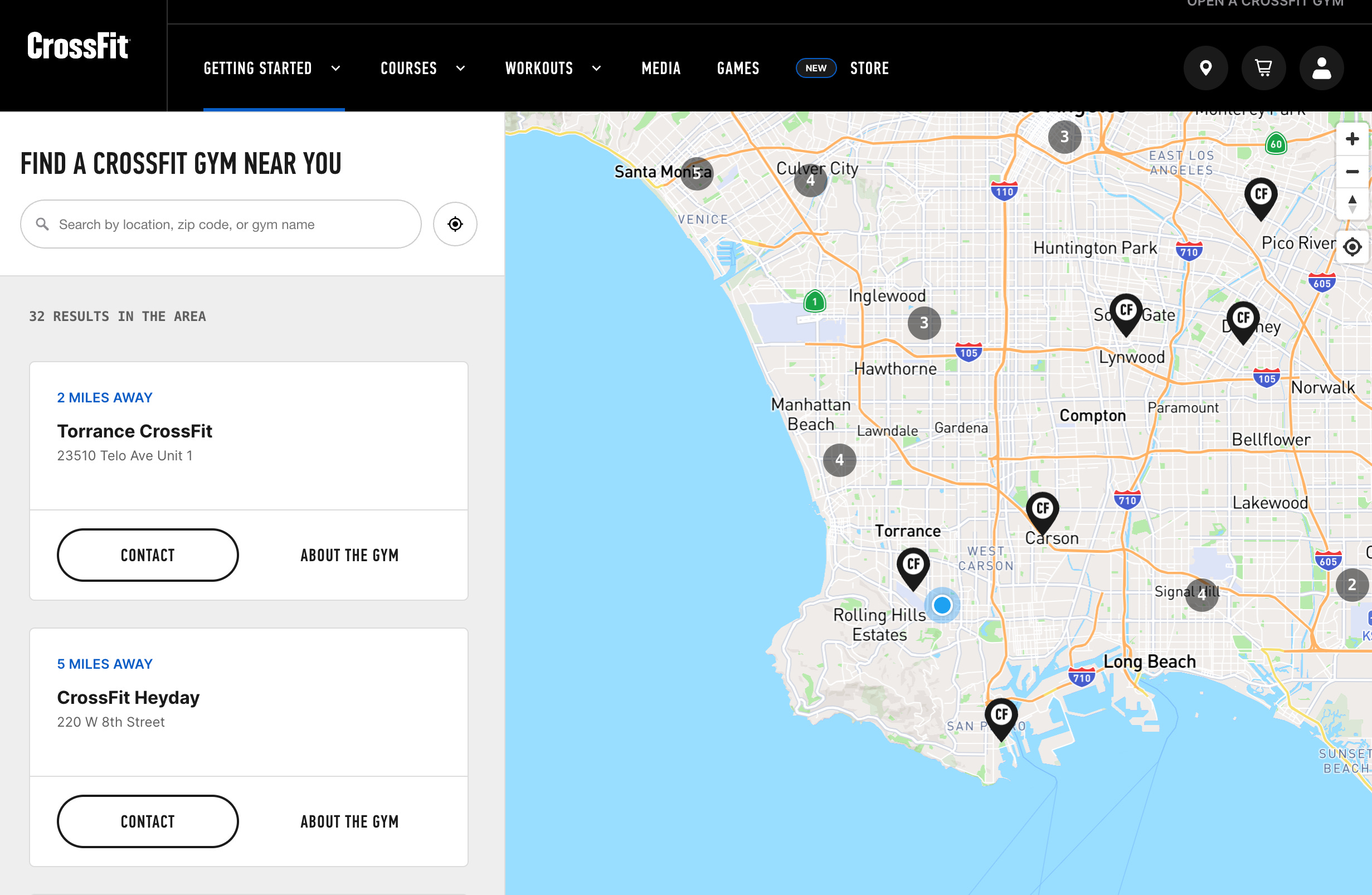This screenshot has width=1372, height=895.
Task: Expand the 3-gym cluster near Los Angeles
Action: click(1064, 137)
